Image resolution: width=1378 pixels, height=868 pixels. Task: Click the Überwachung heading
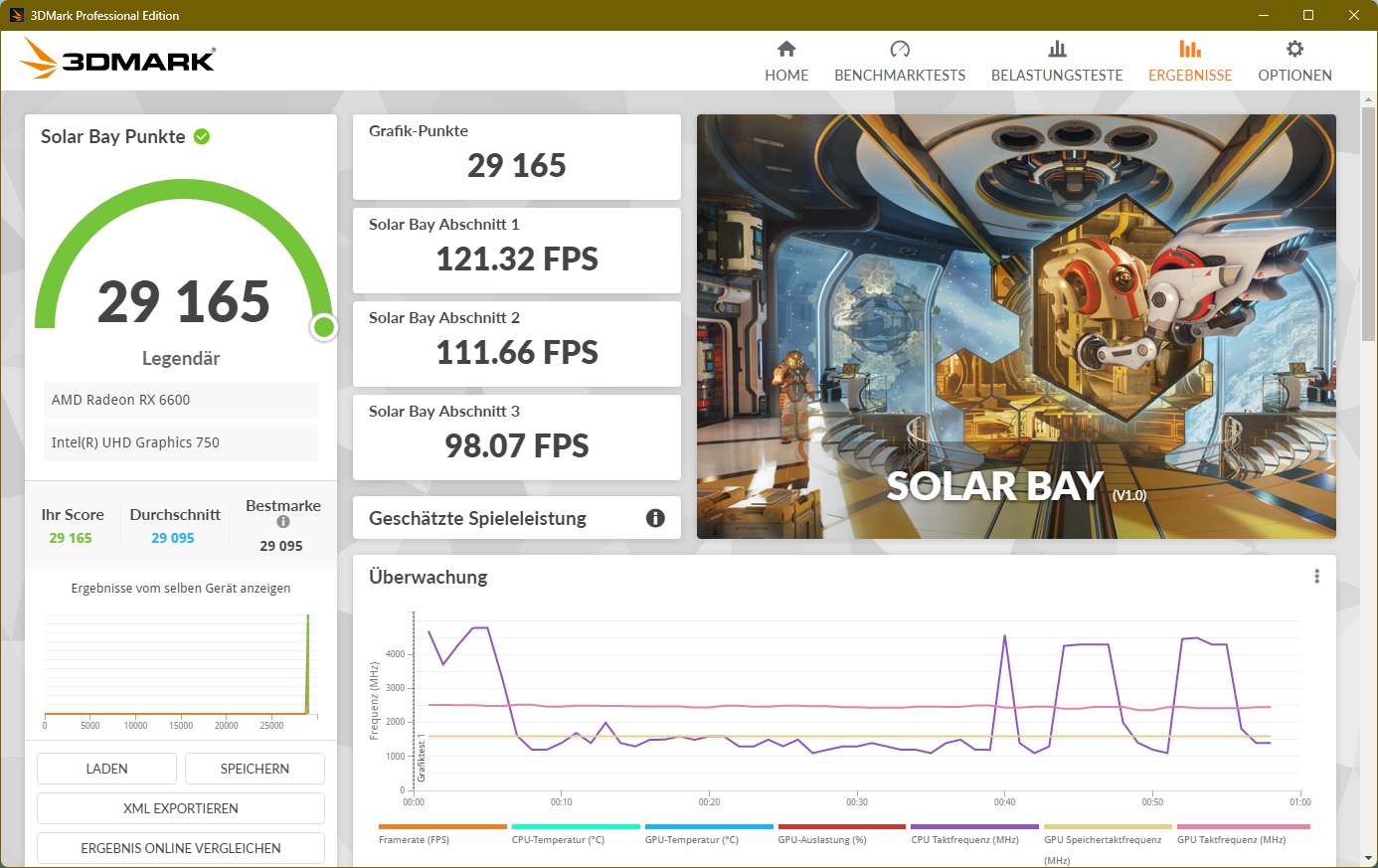coord(429,577)
